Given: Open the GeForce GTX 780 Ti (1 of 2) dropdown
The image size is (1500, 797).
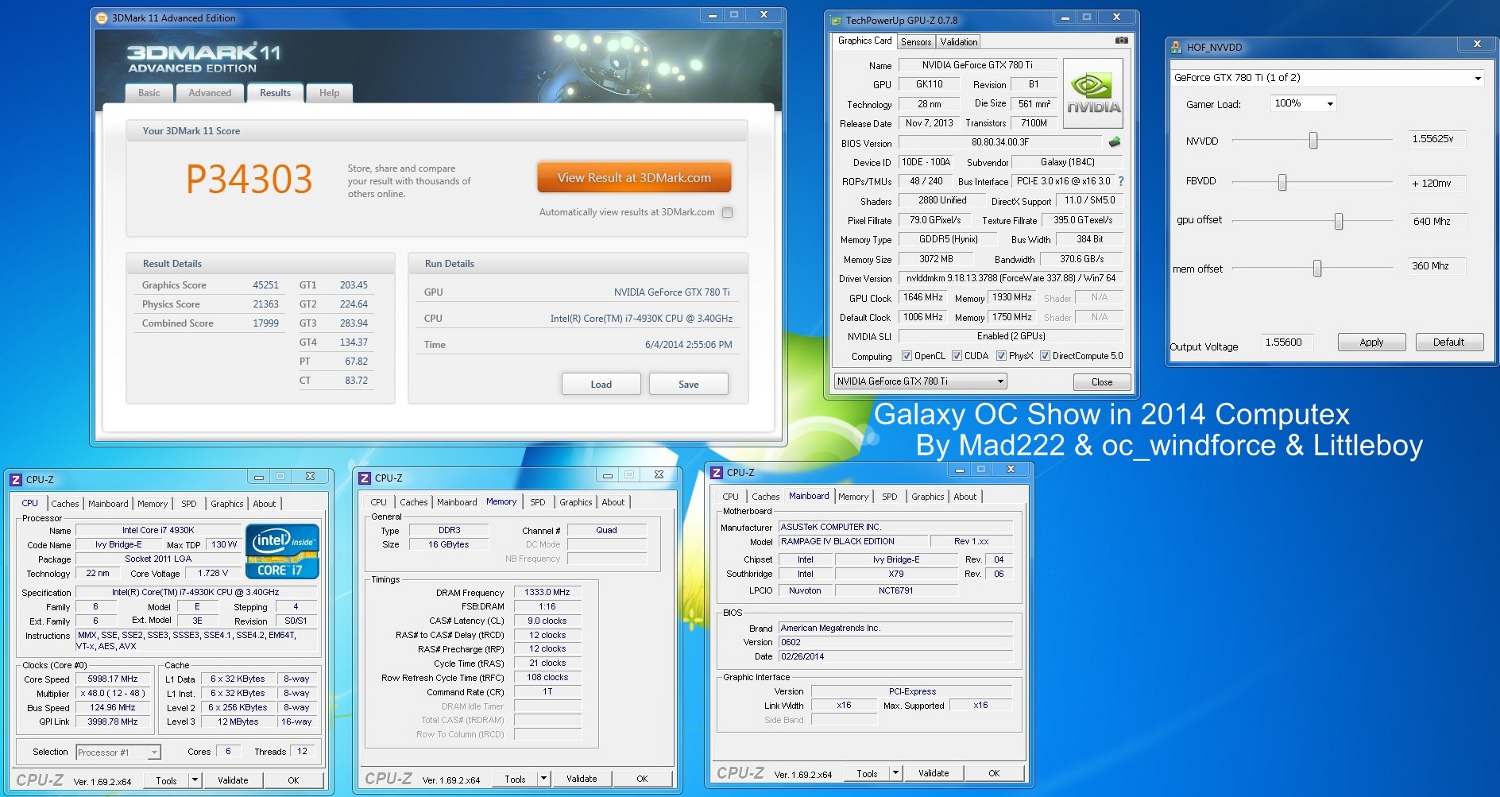Looking at the screenshot, I should [1327, 77].
